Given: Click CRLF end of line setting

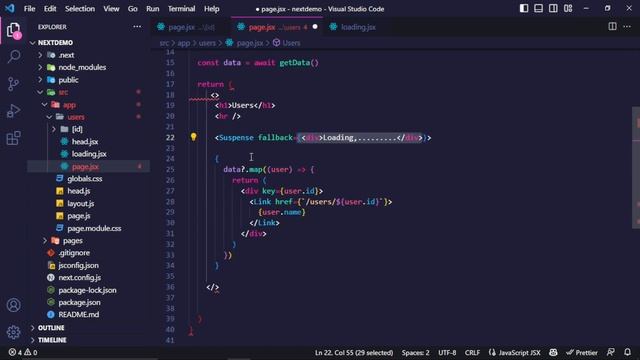Looking at the screenshot, I should click(x=472, y=352).
